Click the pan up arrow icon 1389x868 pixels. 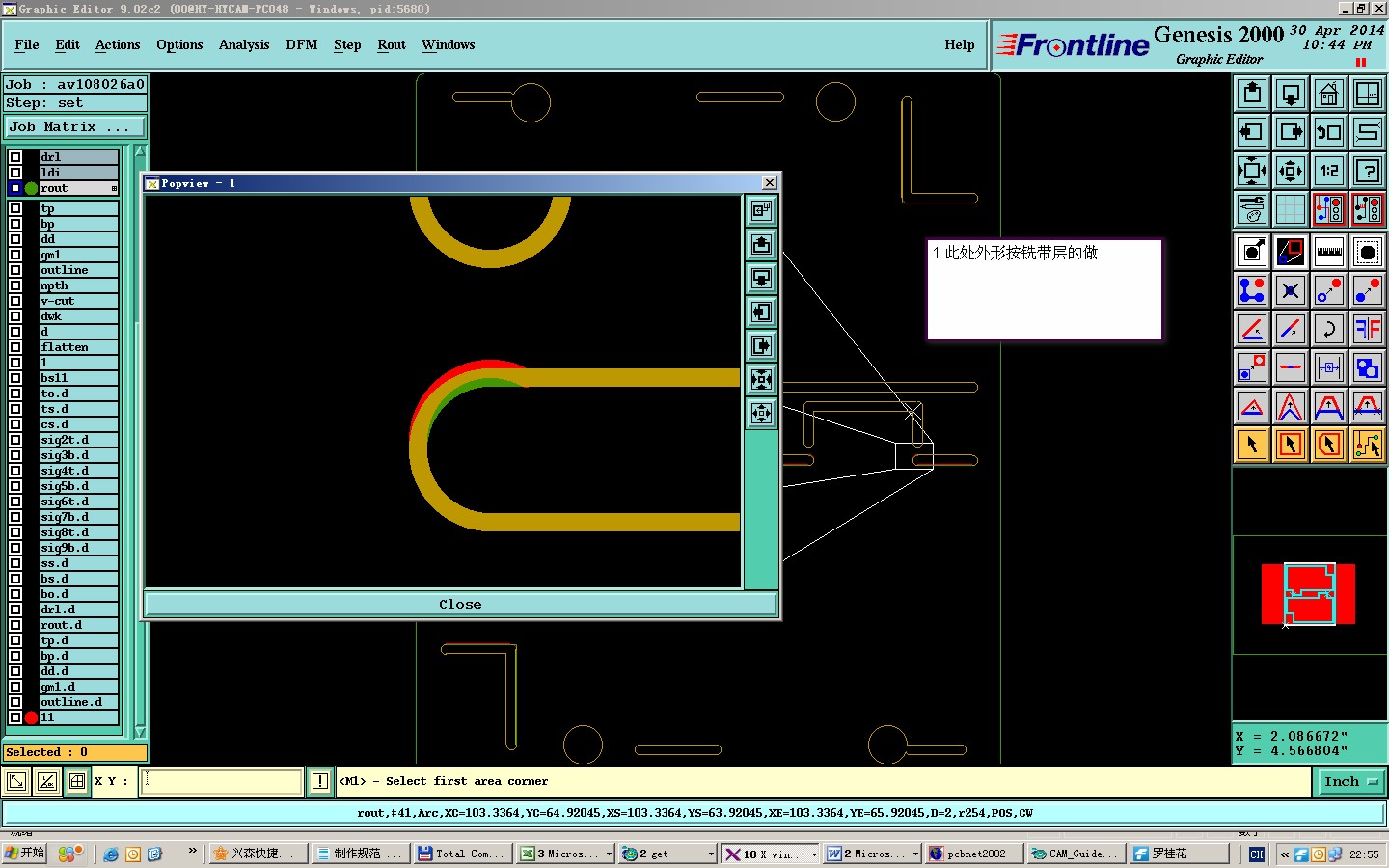pos(1252,94)
